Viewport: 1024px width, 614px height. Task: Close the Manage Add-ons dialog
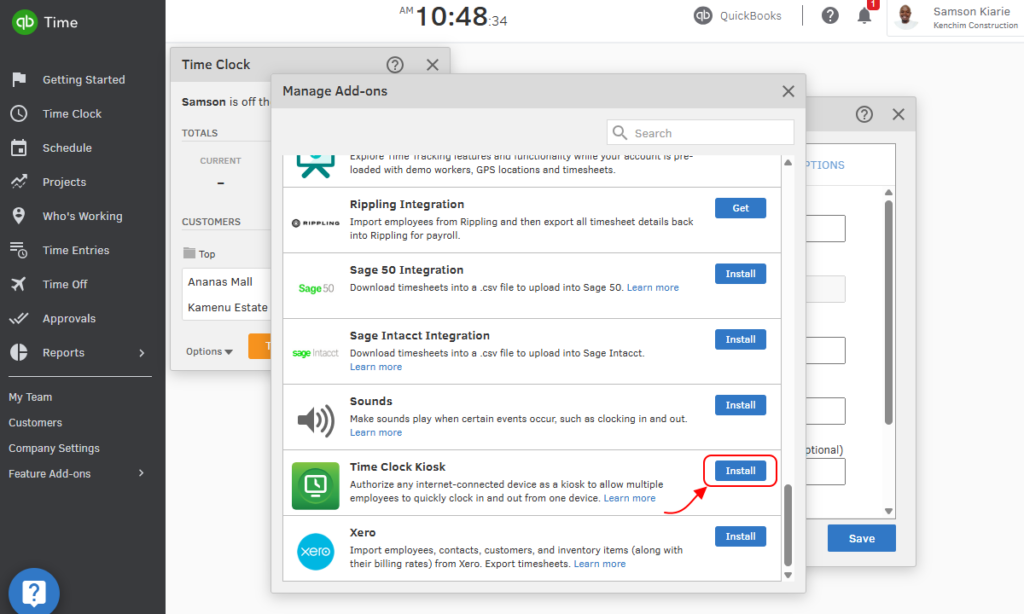click(788, 91)
